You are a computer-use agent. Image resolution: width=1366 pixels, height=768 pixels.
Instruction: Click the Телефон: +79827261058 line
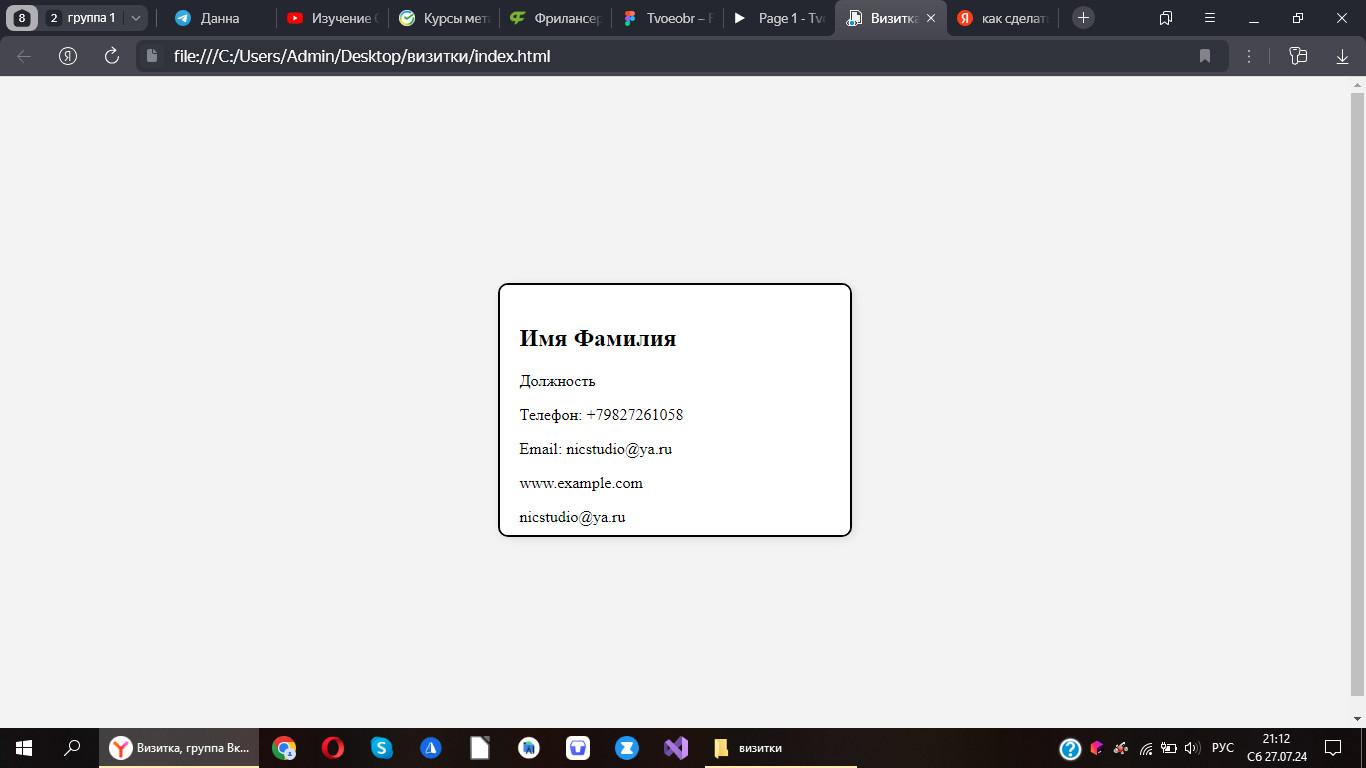[601, 415]
